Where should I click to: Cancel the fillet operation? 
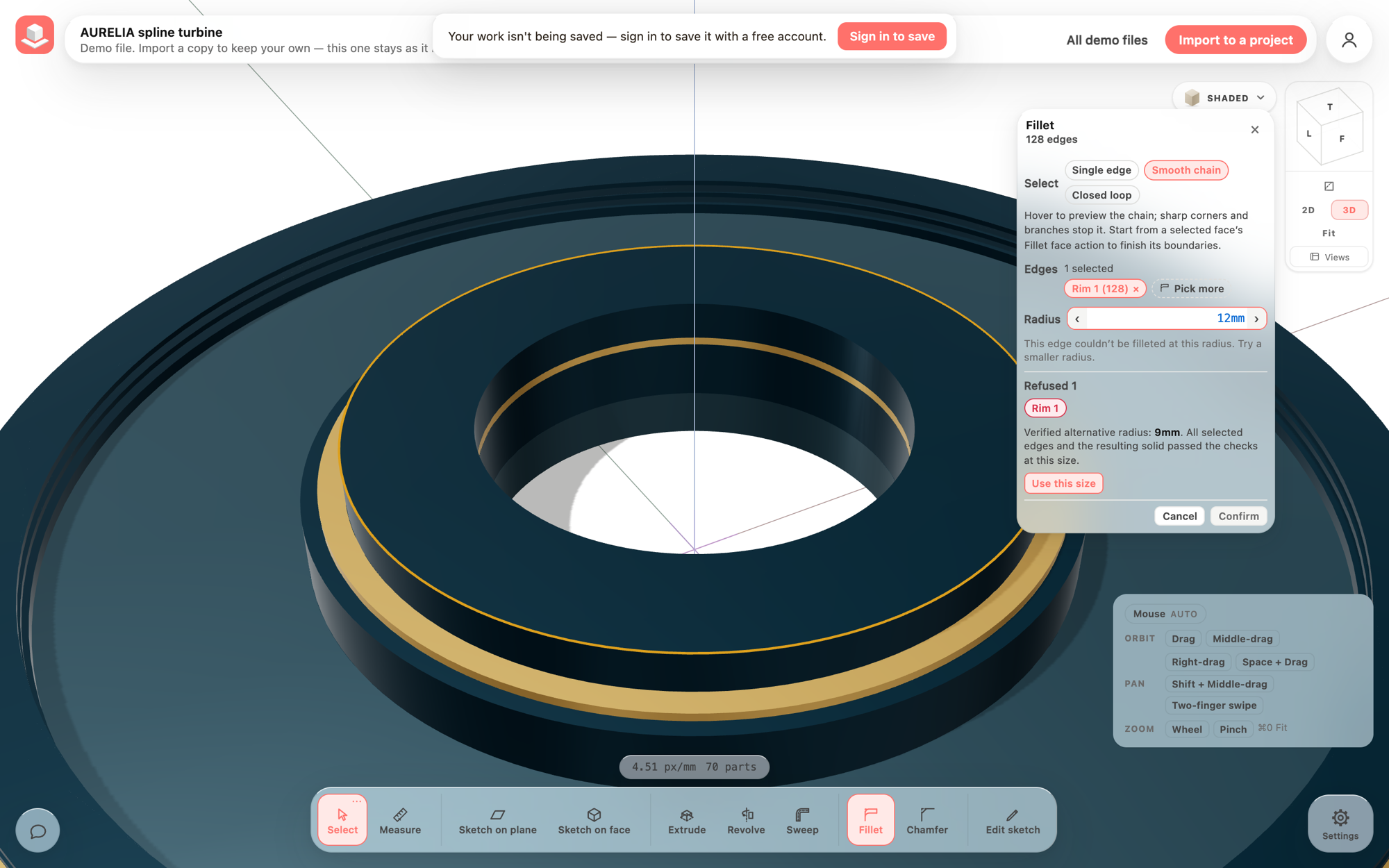pos(1179,516)
